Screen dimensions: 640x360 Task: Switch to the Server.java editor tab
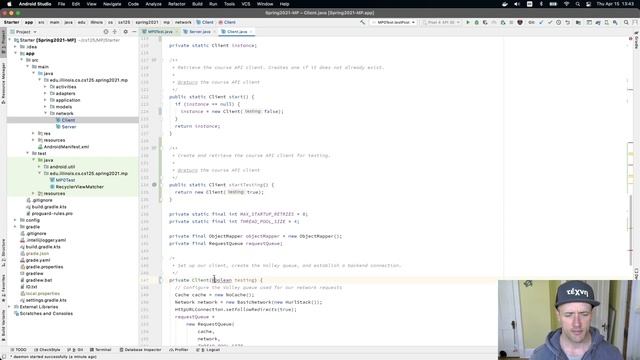point(200,31)
